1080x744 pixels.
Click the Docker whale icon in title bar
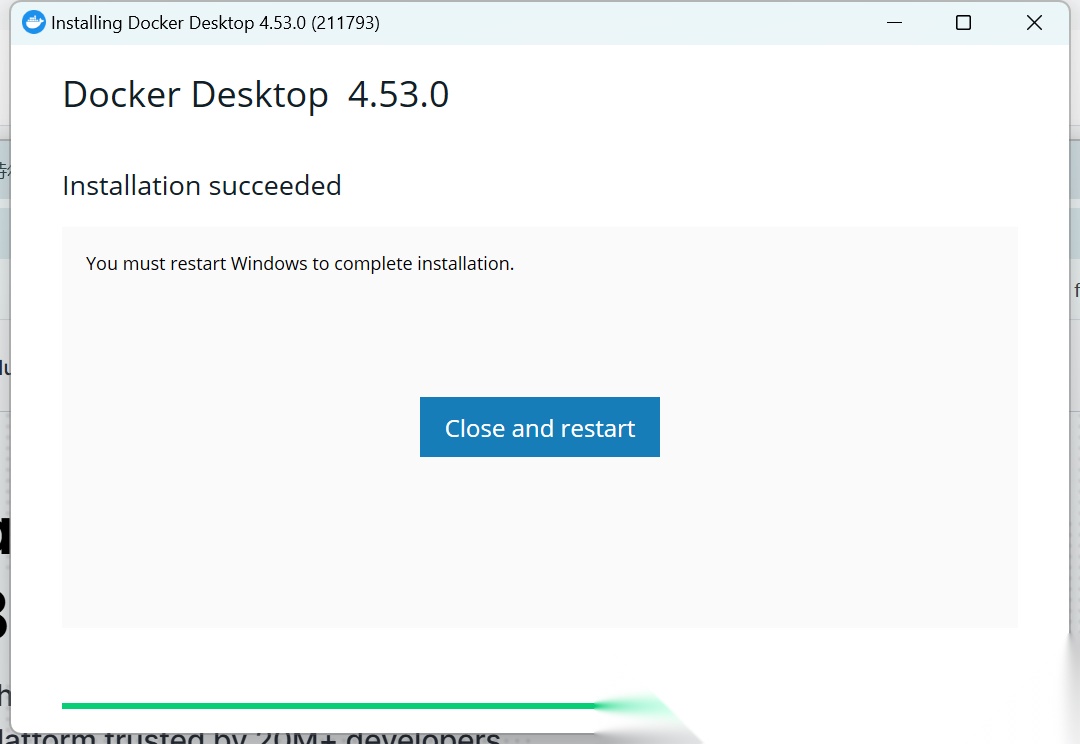click(34, 23)
